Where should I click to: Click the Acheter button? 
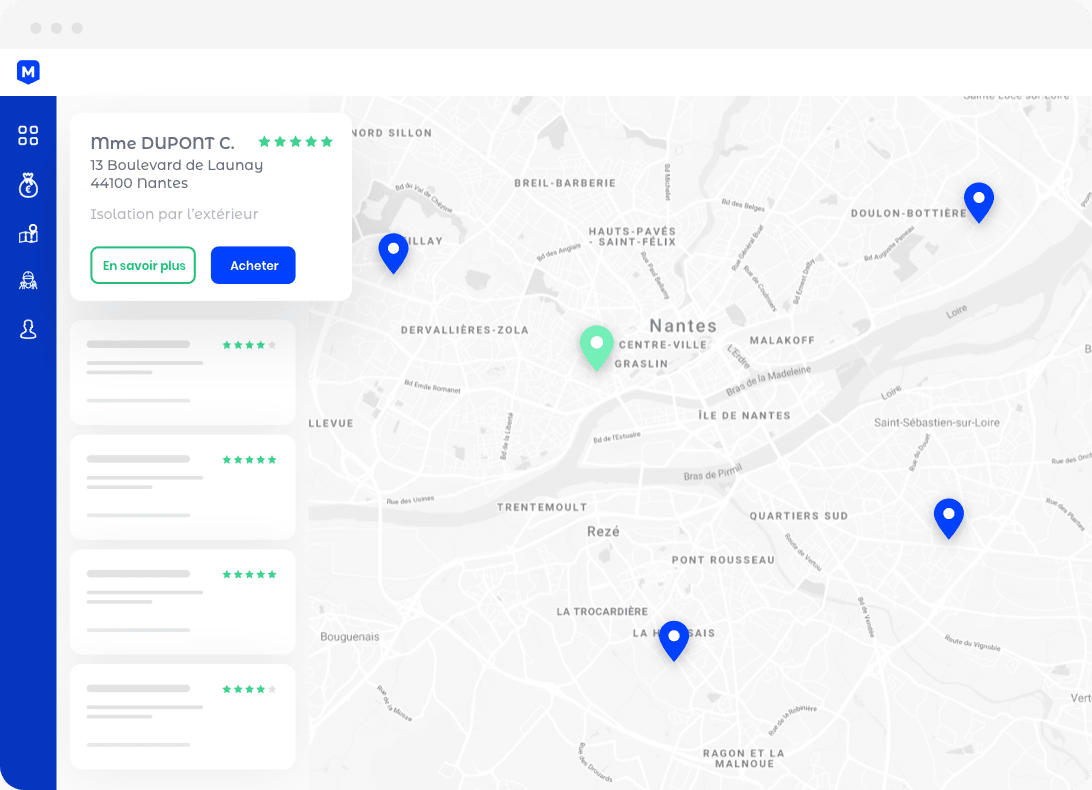[254, 265]
